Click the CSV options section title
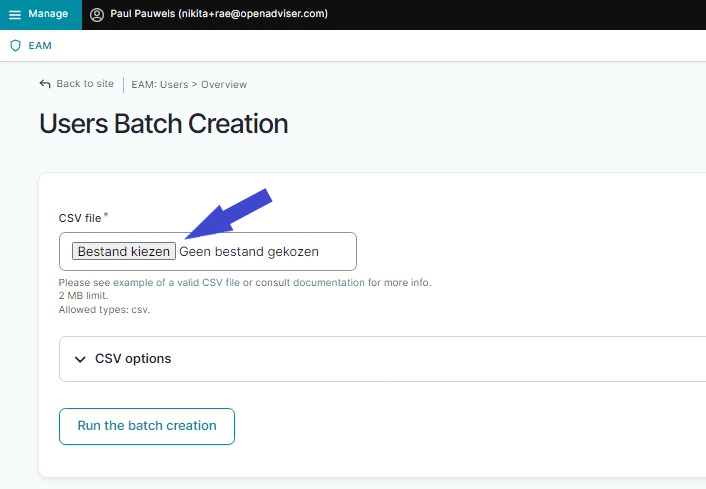706x489 pixels. click(x=133, y=359)
